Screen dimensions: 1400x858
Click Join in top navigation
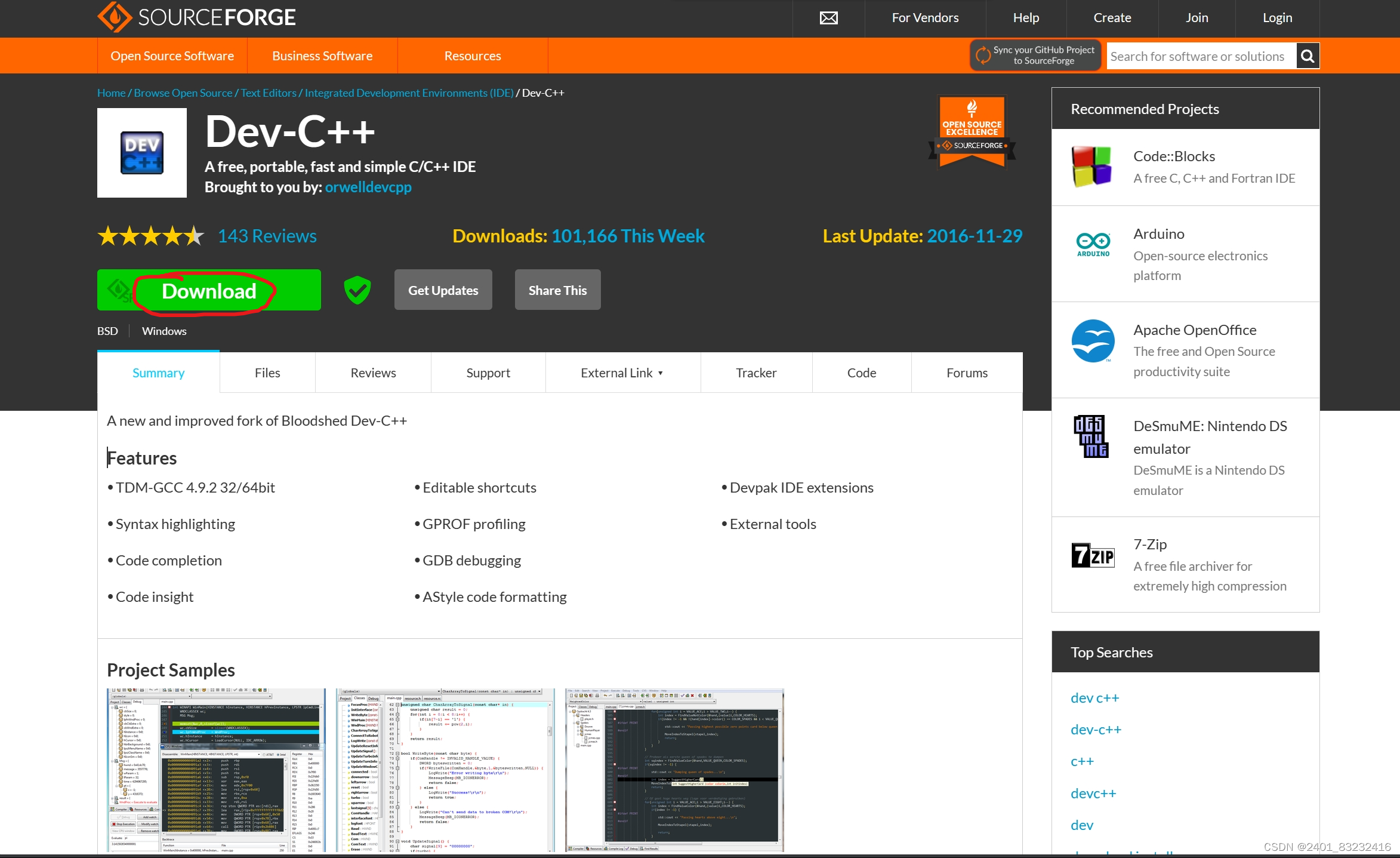pyautogui.click(x=1197, y=18)
